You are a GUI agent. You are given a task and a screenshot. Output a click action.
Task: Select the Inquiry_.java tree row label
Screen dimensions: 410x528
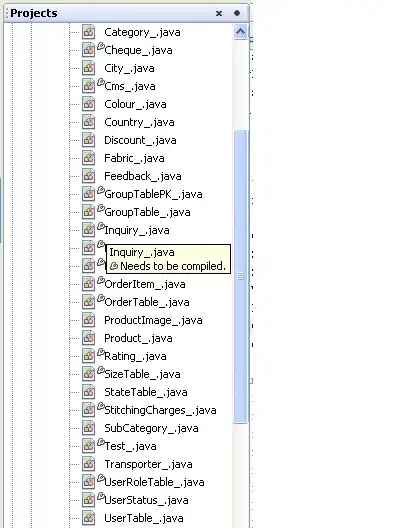(137, 230)
